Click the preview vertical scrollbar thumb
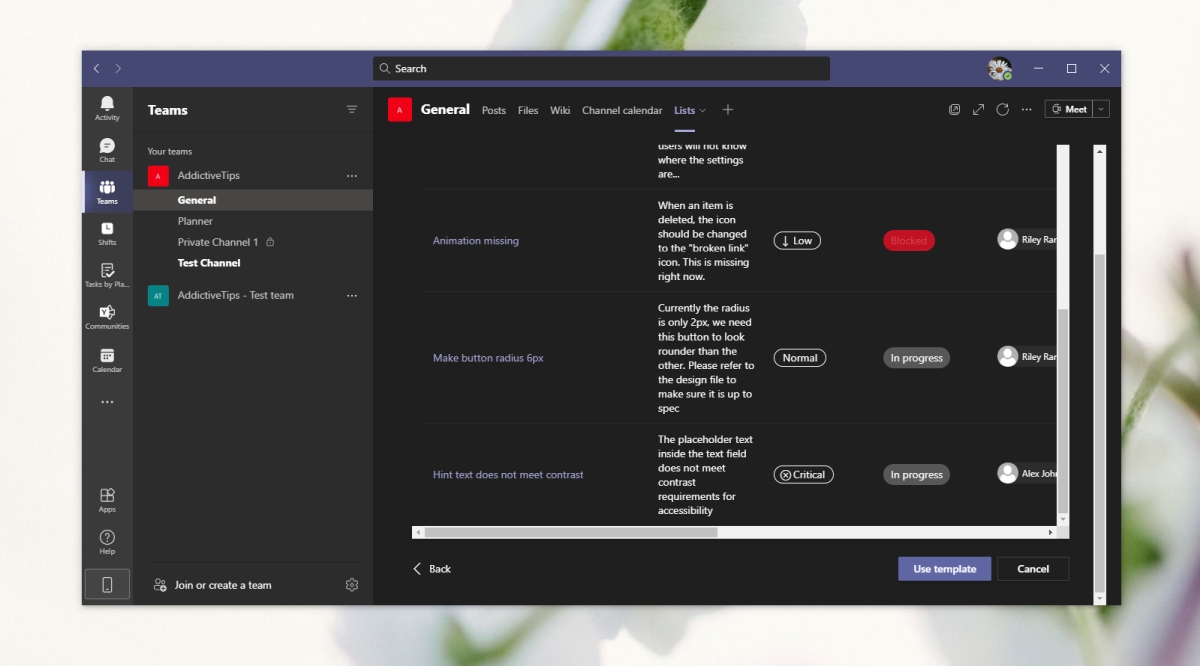Screen dimensions: 1200x666 [1063, 410]
